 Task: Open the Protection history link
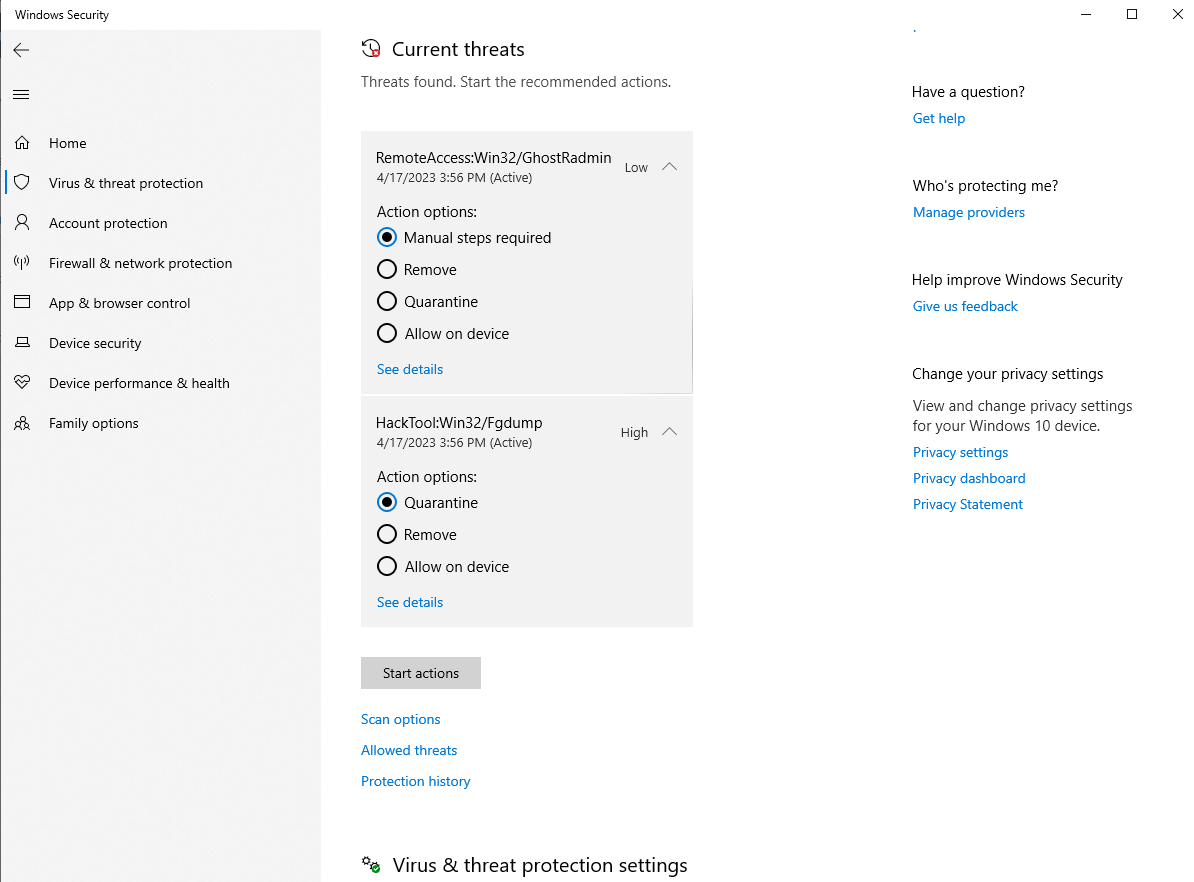tap(415, 781)
